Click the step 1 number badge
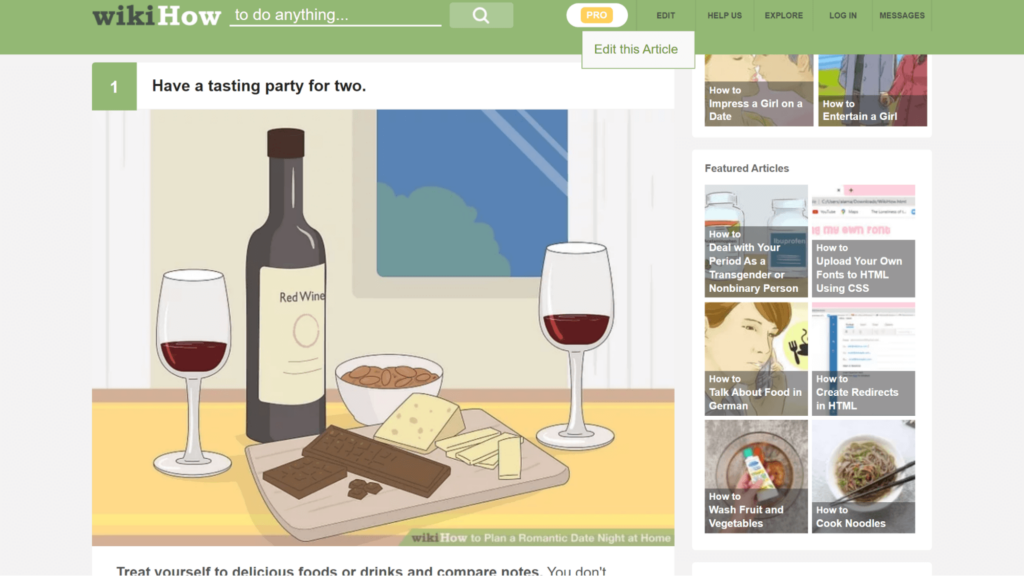The width and height of the screenshot is (1024, 576). click(114, 86)
